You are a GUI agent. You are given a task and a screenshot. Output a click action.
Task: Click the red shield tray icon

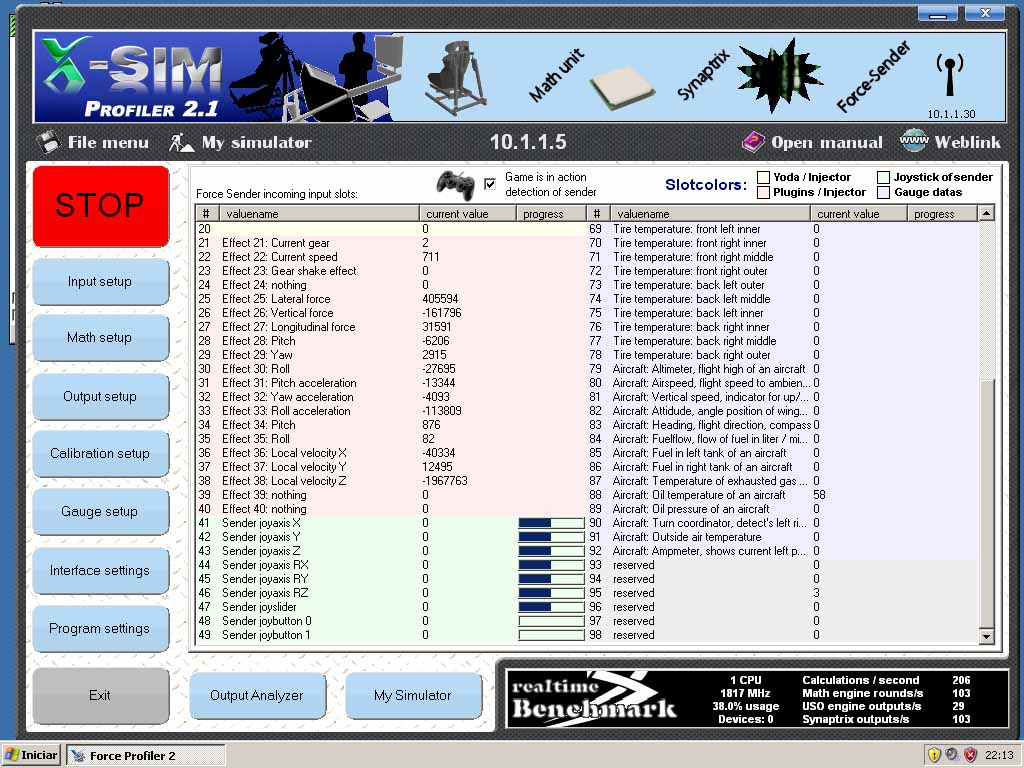[971, 754]
